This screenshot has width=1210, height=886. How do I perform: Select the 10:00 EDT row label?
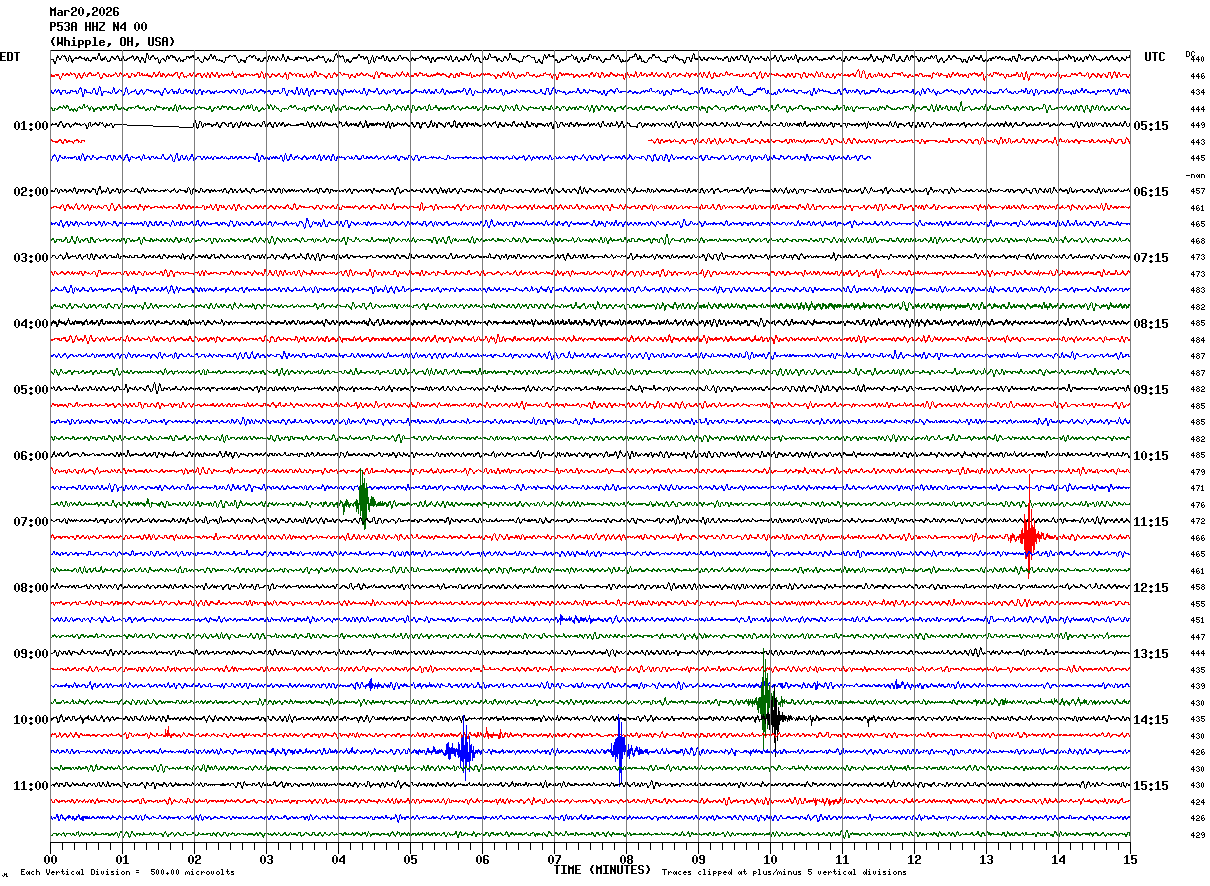click(31, 720)
